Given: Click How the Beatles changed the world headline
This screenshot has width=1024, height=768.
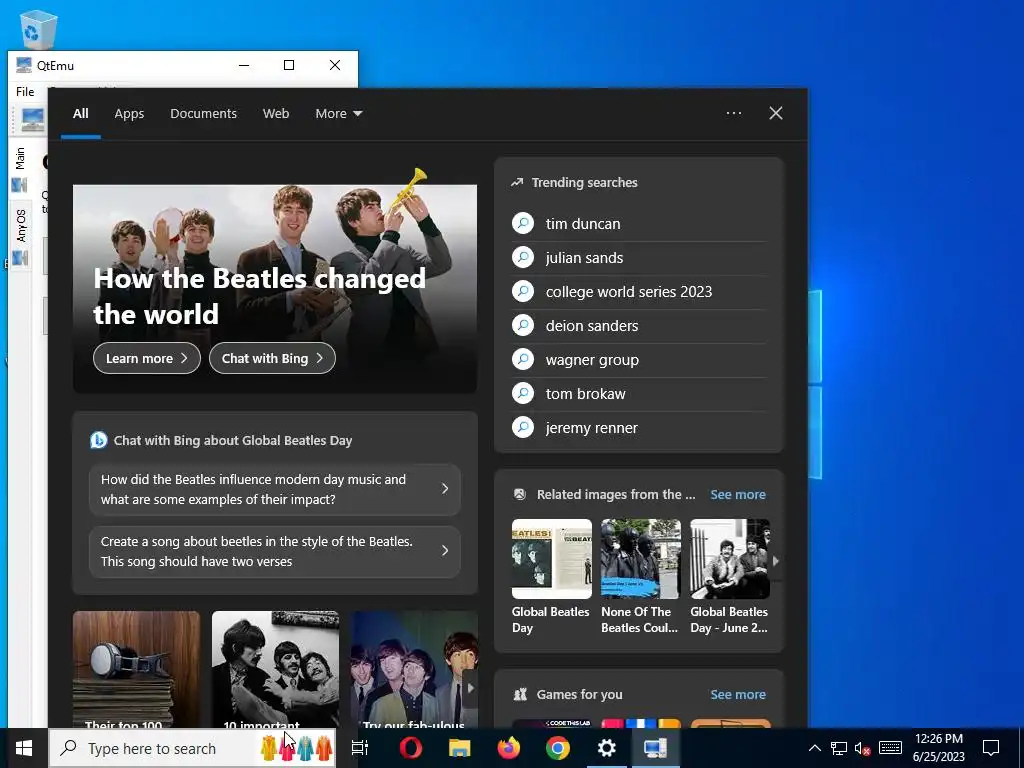Looking at the screenshot, I should pos(259,296).
